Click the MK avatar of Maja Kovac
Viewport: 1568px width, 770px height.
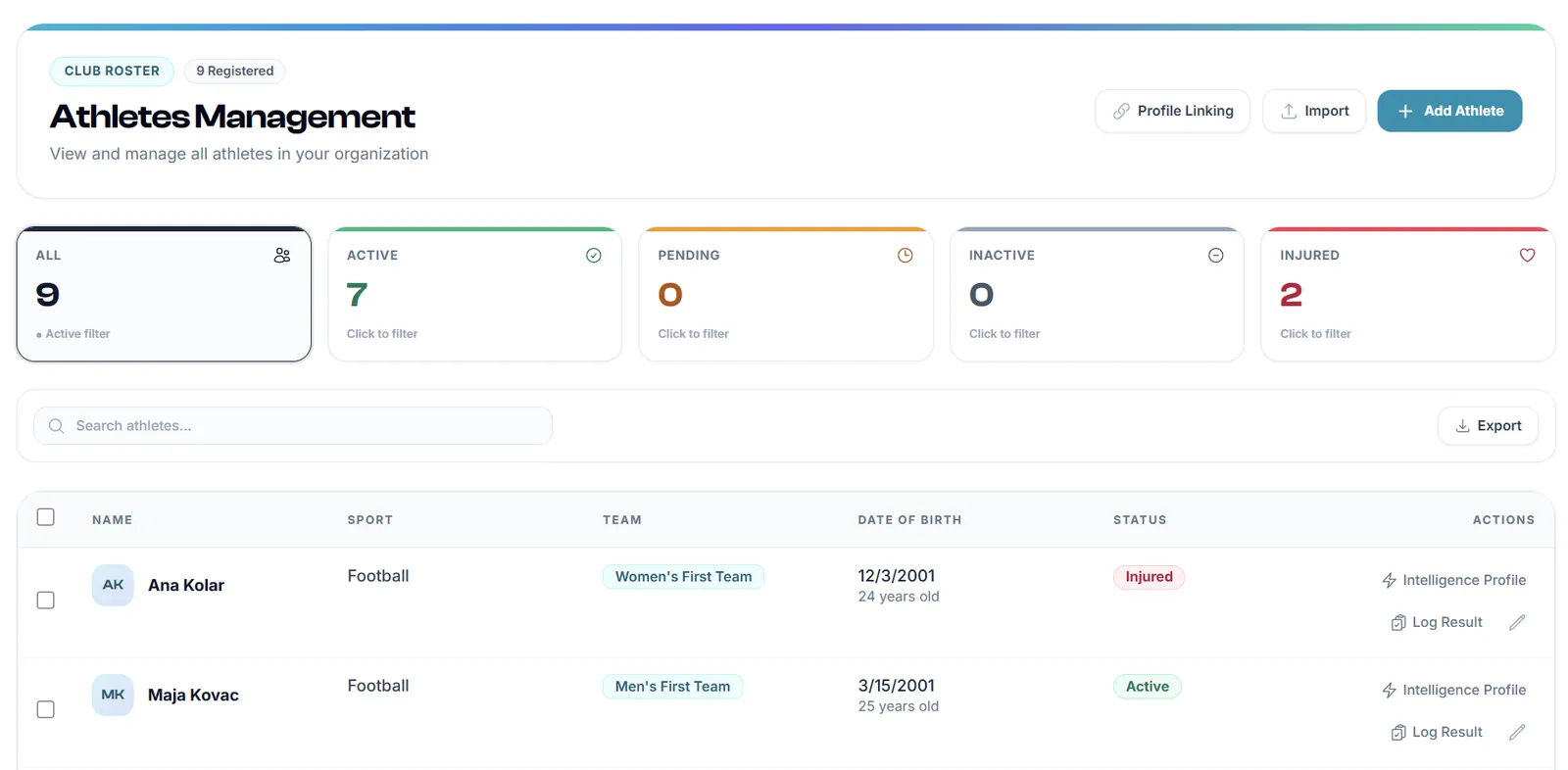tap(113, 695)
